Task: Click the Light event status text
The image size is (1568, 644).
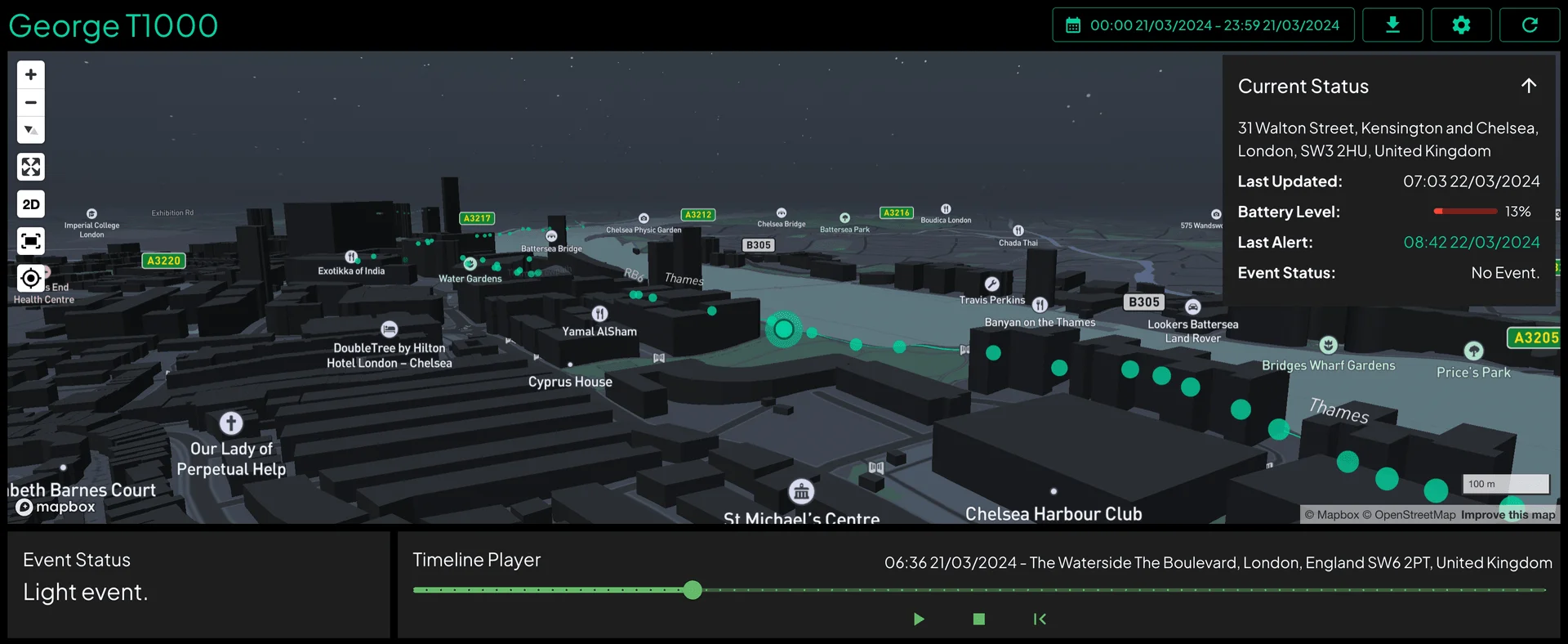Action: (x=86, y=593)
